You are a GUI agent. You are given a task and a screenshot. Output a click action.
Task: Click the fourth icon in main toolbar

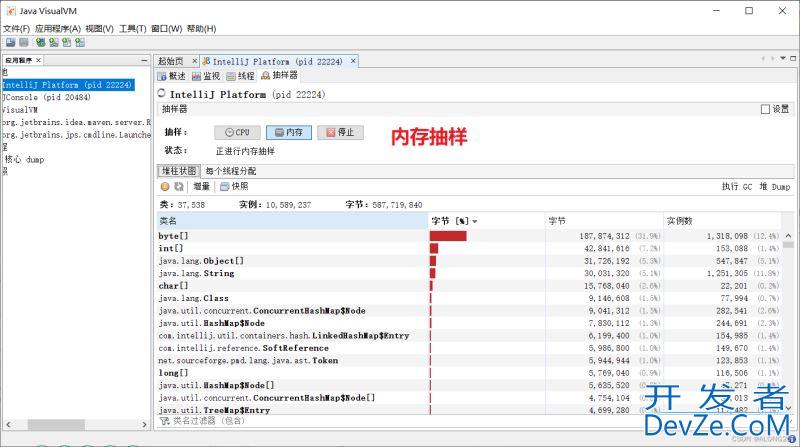(54, 43)
